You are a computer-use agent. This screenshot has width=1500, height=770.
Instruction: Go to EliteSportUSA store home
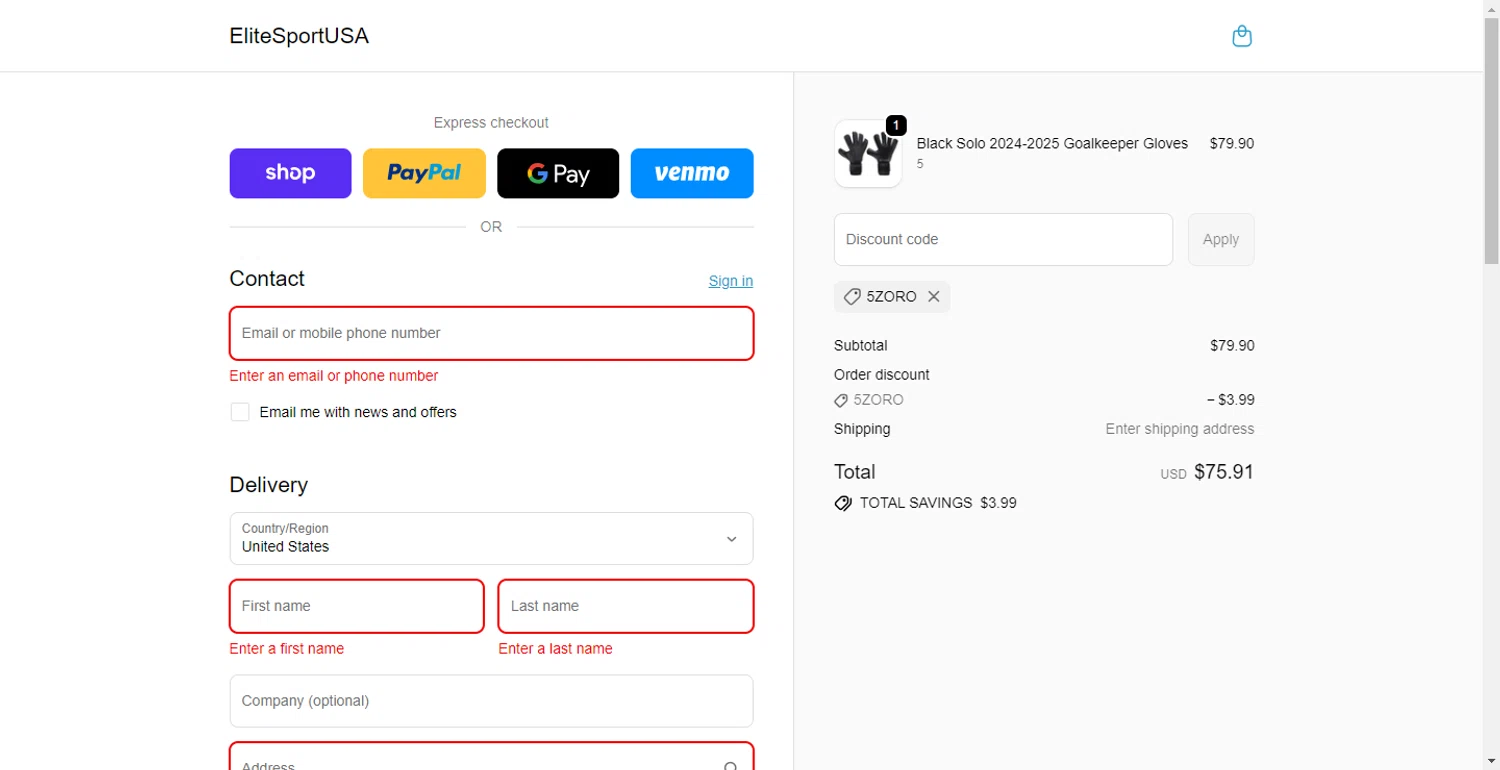(x=299, y=36)
